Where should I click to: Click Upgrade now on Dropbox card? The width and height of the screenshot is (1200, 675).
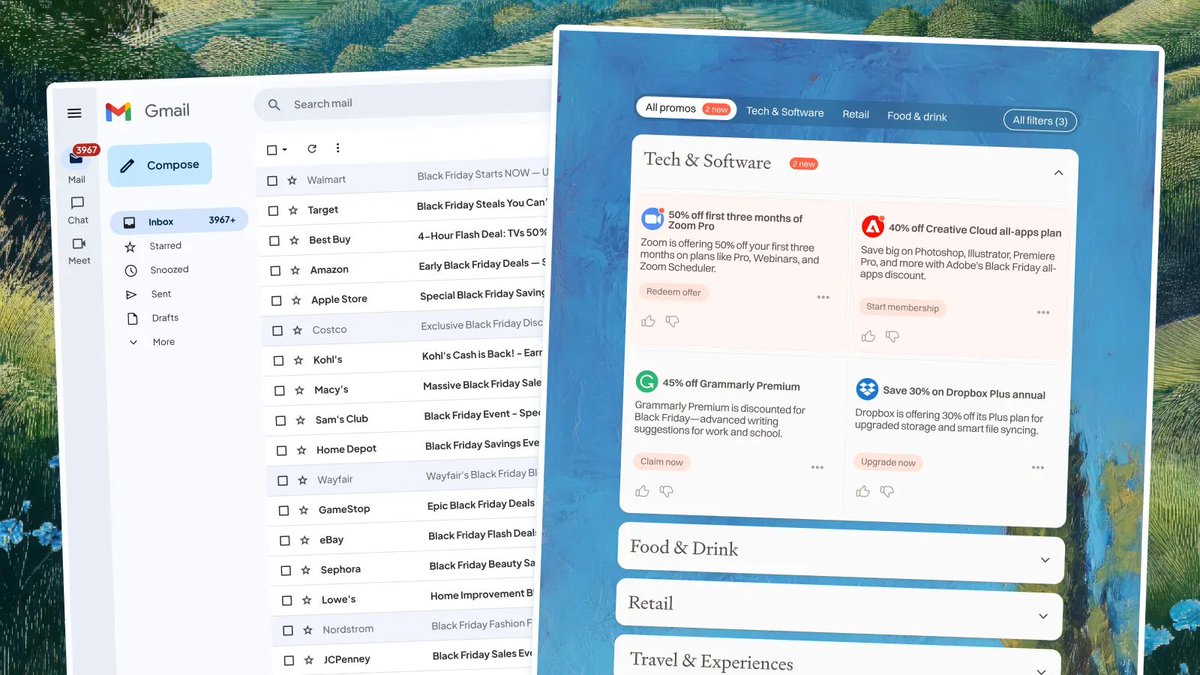(x=888, y=462)
